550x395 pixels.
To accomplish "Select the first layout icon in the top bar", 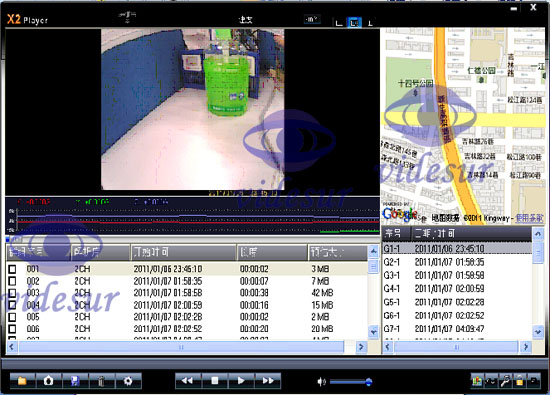I will (339, 23).
